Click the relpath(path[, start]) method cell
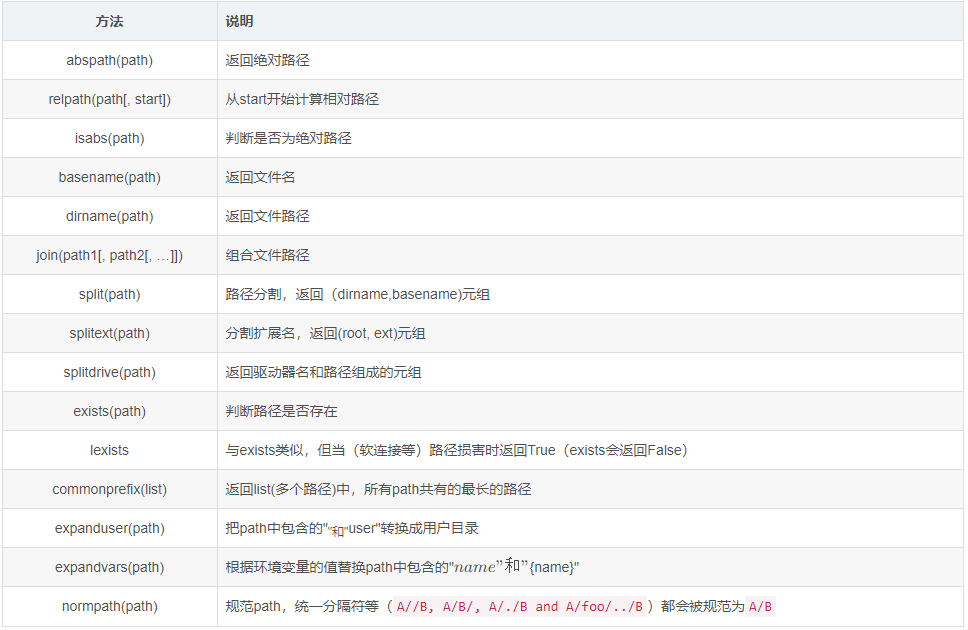Screen dimensions: 968x630 point(109,99)
